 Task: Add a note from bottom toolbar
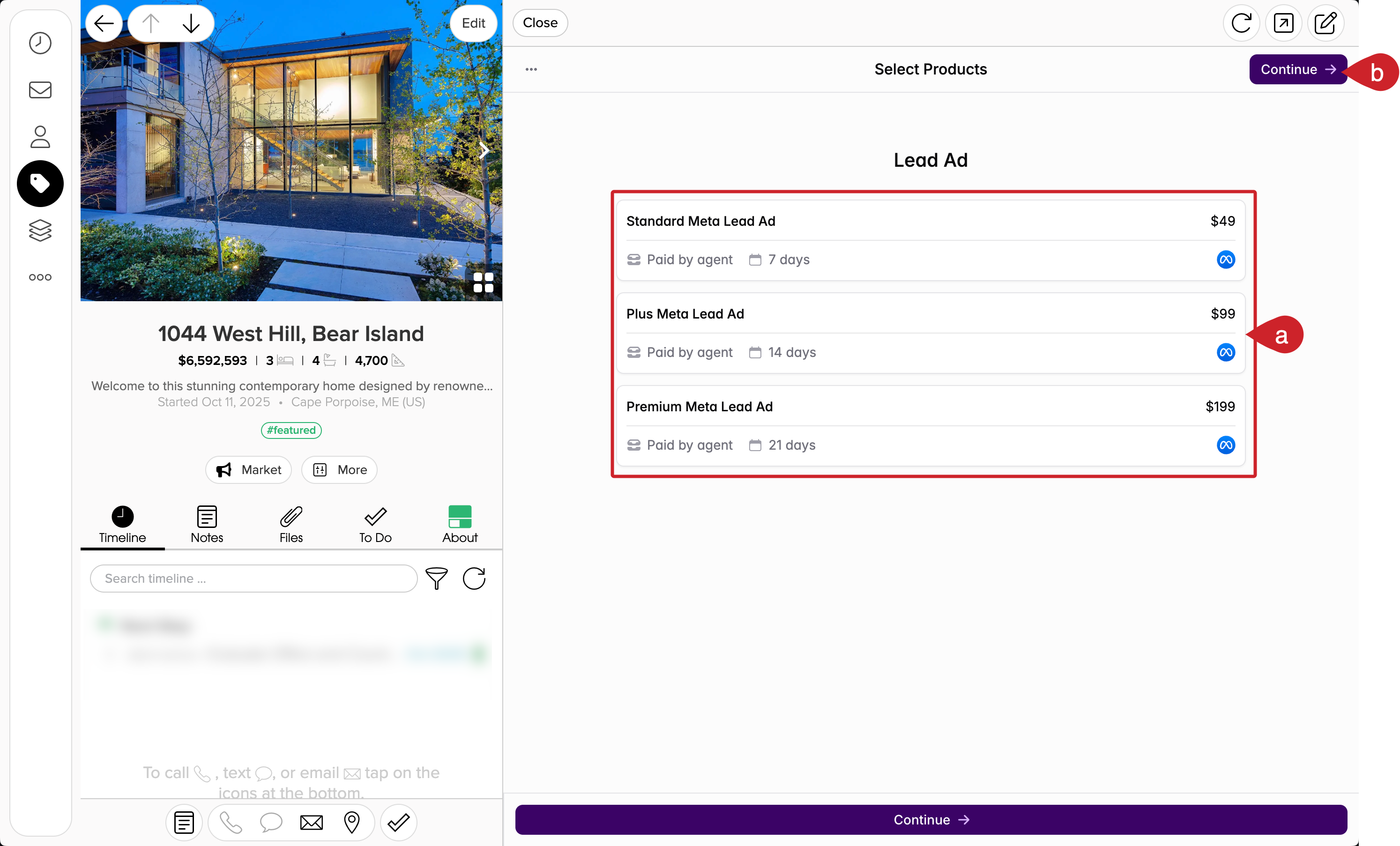coord(184,822)
